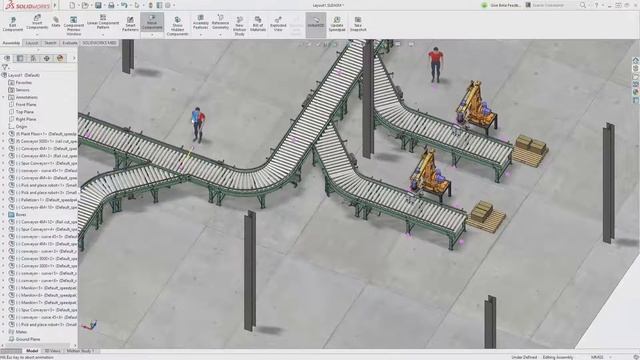The height and width of the screenshot is (360, 640).
Task: Select the Mates folder in tree
Action: (x=18, y=332)
